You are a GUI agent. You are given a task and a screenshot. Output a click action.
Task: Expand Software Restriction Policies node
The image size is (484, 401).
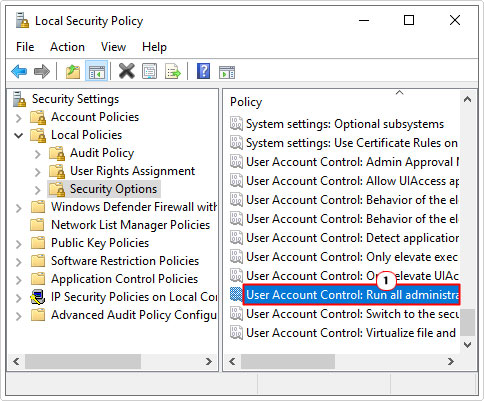coord(19,262)
